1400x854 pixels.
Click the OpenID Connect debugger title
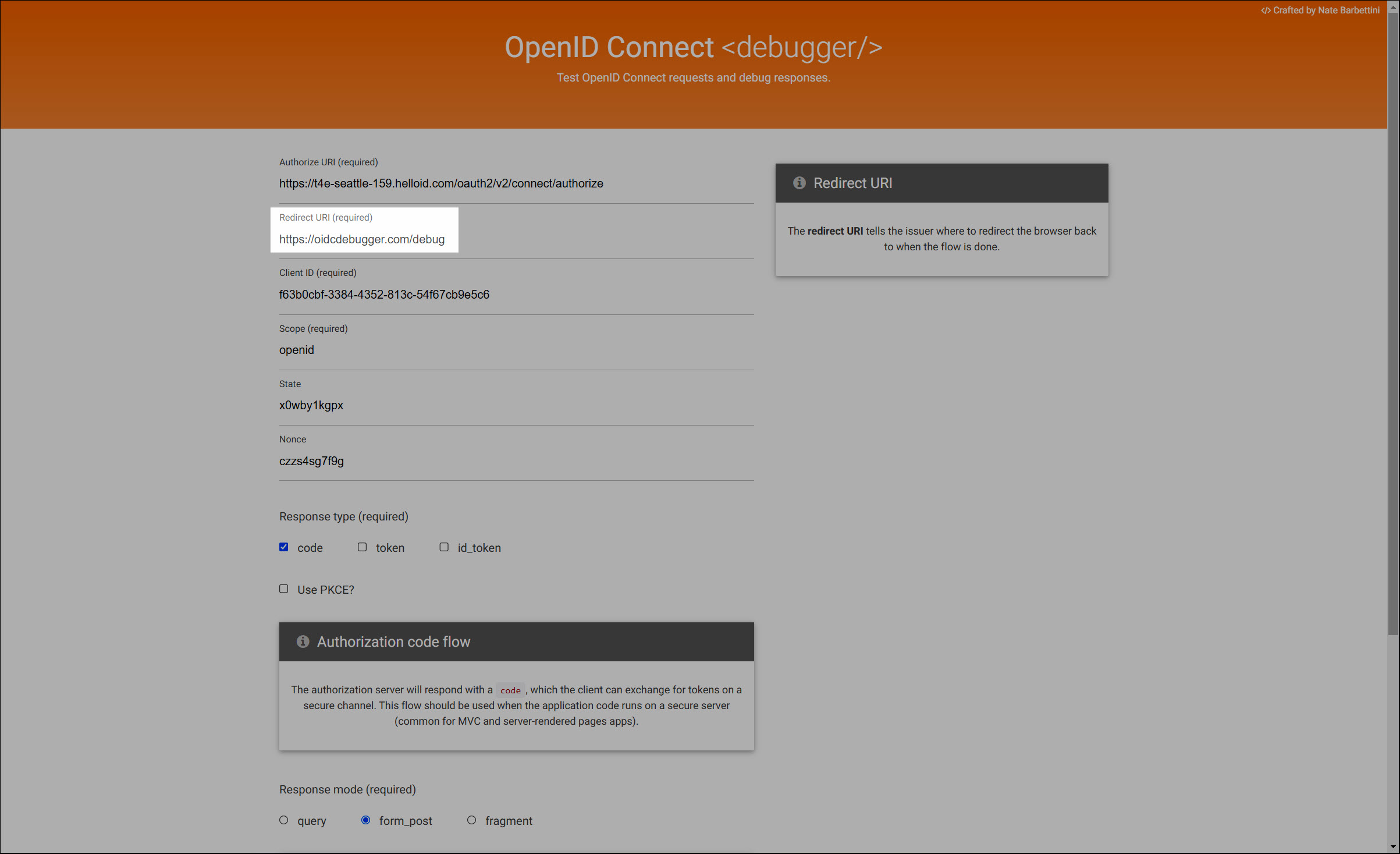tap(694, 47)
